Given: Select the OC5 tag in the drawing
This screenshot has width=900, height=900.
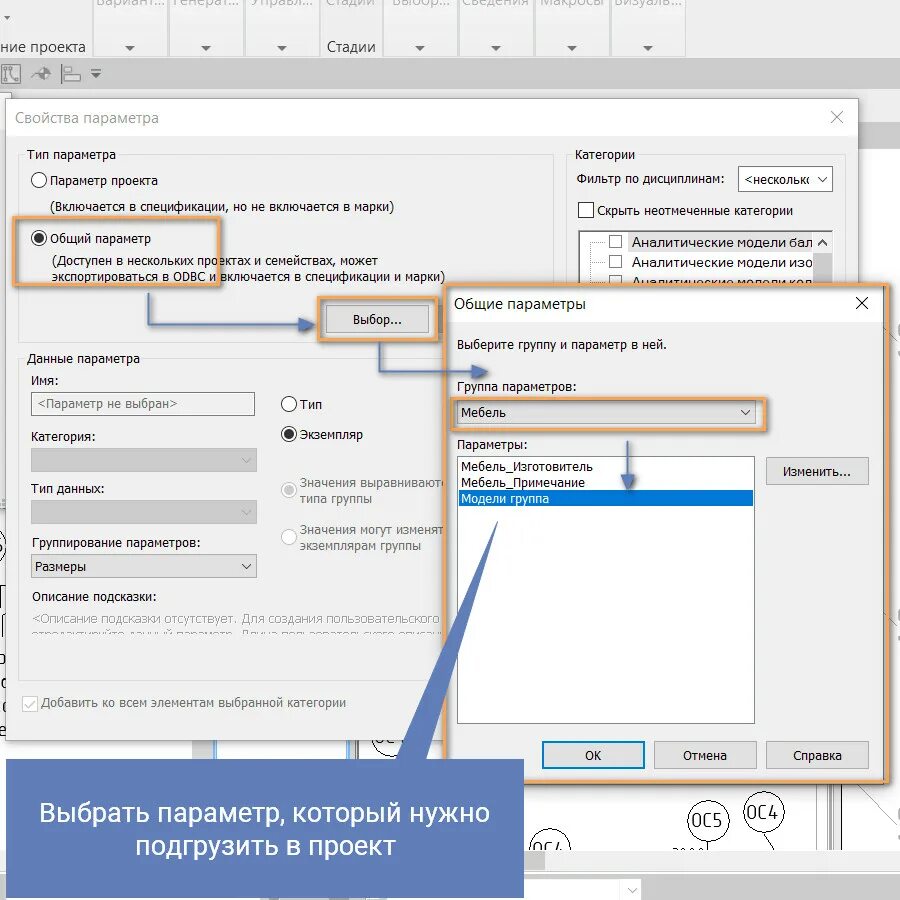Looking at the screenshot, I should point(708,820).
